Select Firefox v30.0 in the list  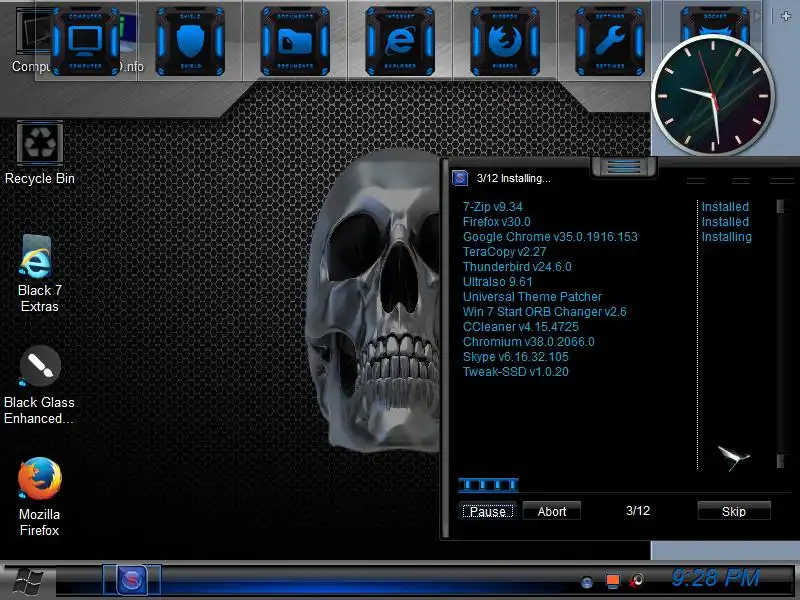[496, 221]
